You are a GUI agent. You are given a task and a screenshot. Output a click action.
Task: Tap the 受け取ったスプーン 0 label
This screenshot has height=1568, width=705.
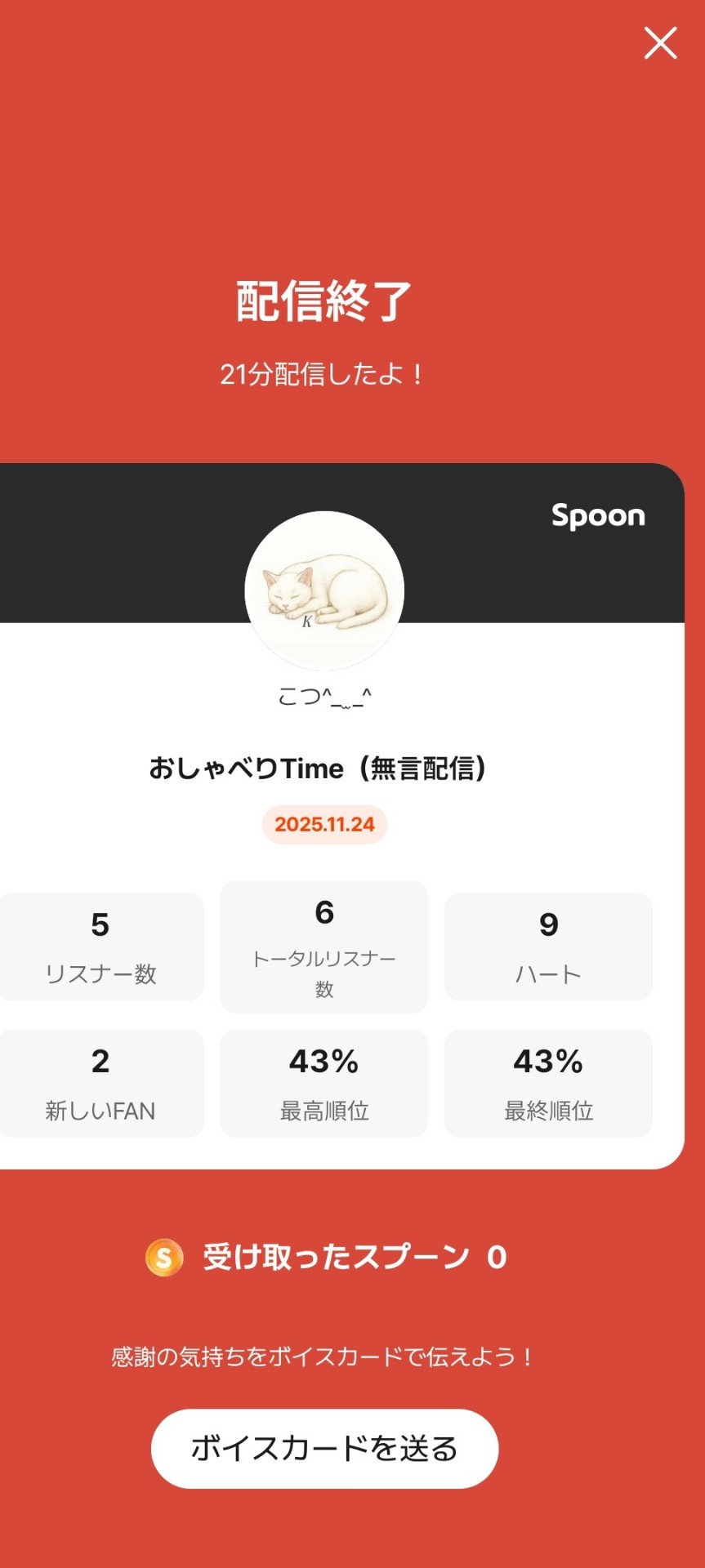[x=336, y=1257]
